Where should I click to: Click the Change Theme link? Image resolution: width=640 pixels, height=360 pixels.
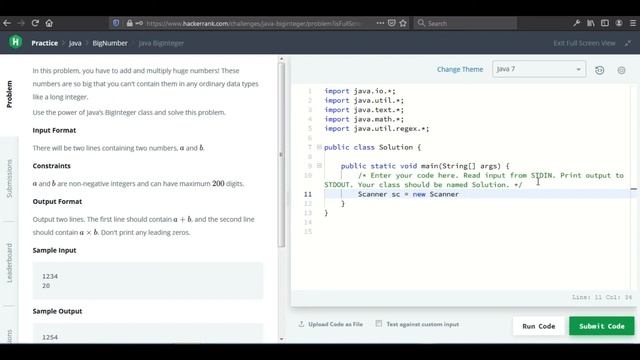coord(460,69)
